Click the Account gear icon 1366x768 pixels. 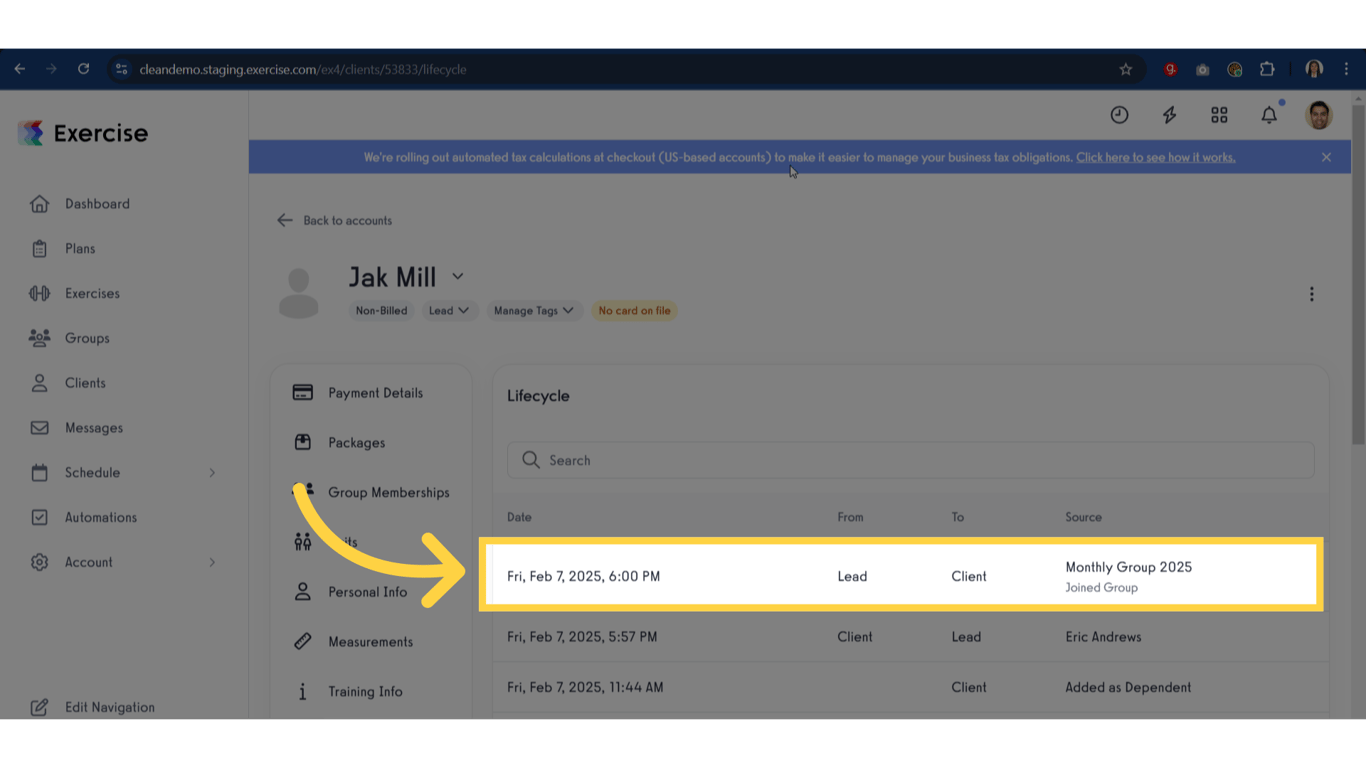click(x=39, y=562)
